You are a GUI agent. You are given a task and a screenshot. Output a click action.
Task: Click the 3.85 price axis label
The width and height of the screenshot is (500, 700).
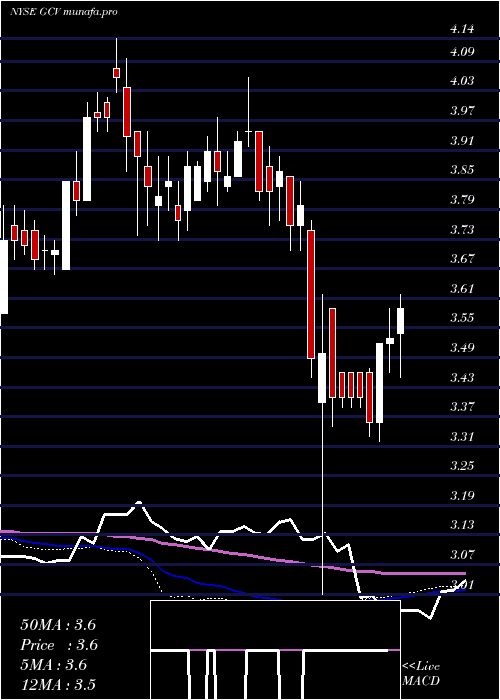tap(462, 170)
